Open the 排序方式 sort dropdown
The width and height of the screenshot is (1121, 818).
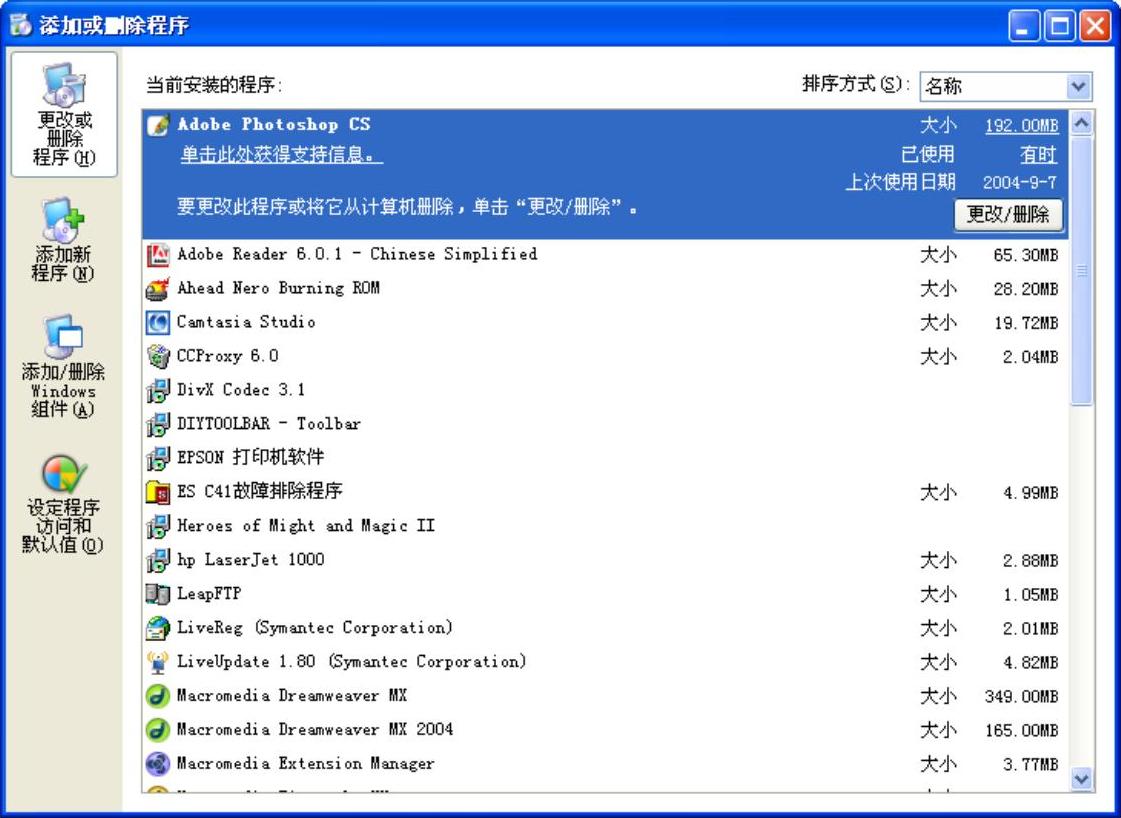point(1005,87)
